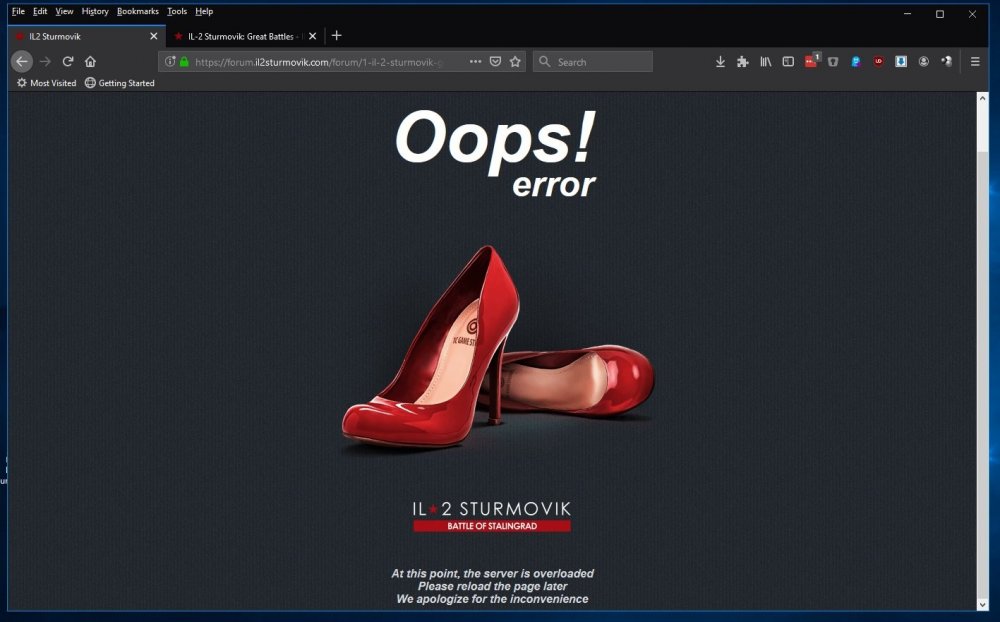Open the Library icon in the toolbar

point(766,61)
